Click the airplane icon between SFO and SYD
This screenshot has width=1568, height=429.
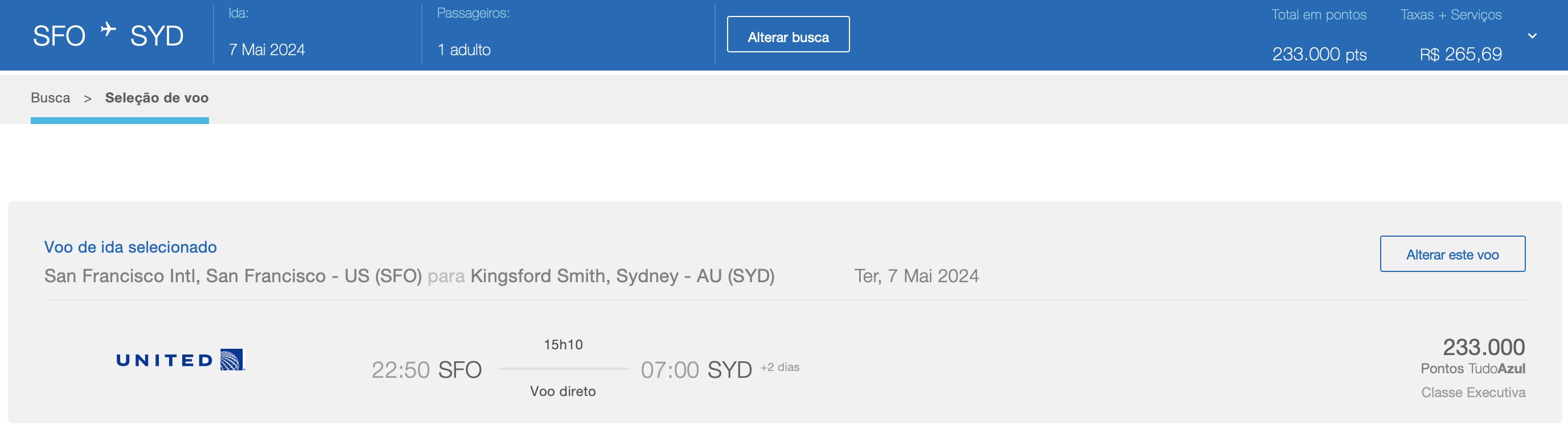108,28
